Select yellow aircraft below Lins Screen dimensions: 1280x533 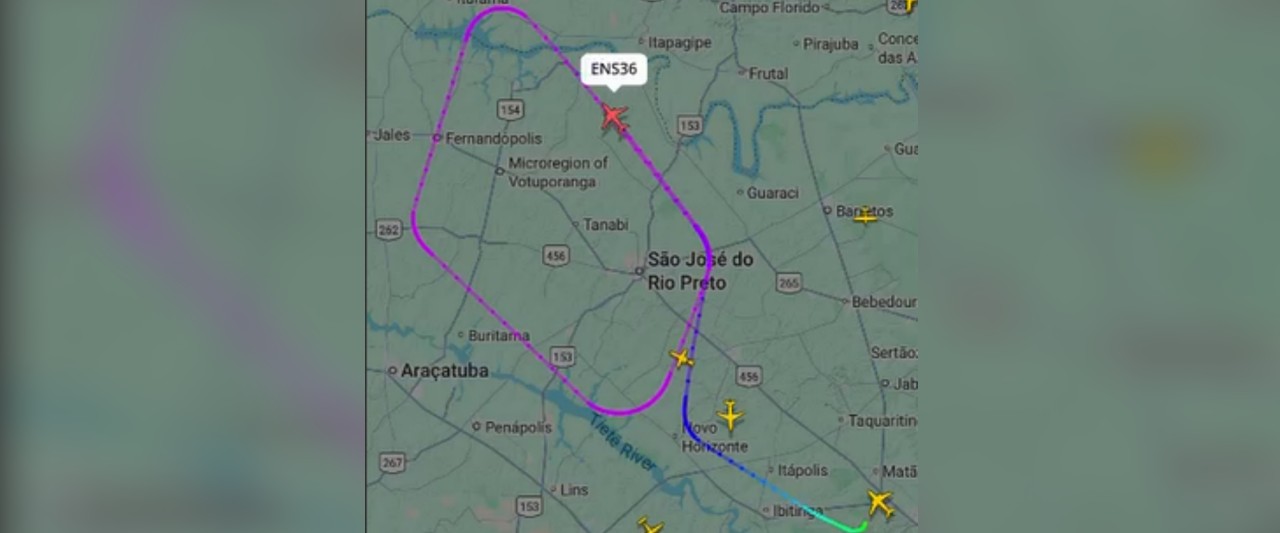pos(650,525)
